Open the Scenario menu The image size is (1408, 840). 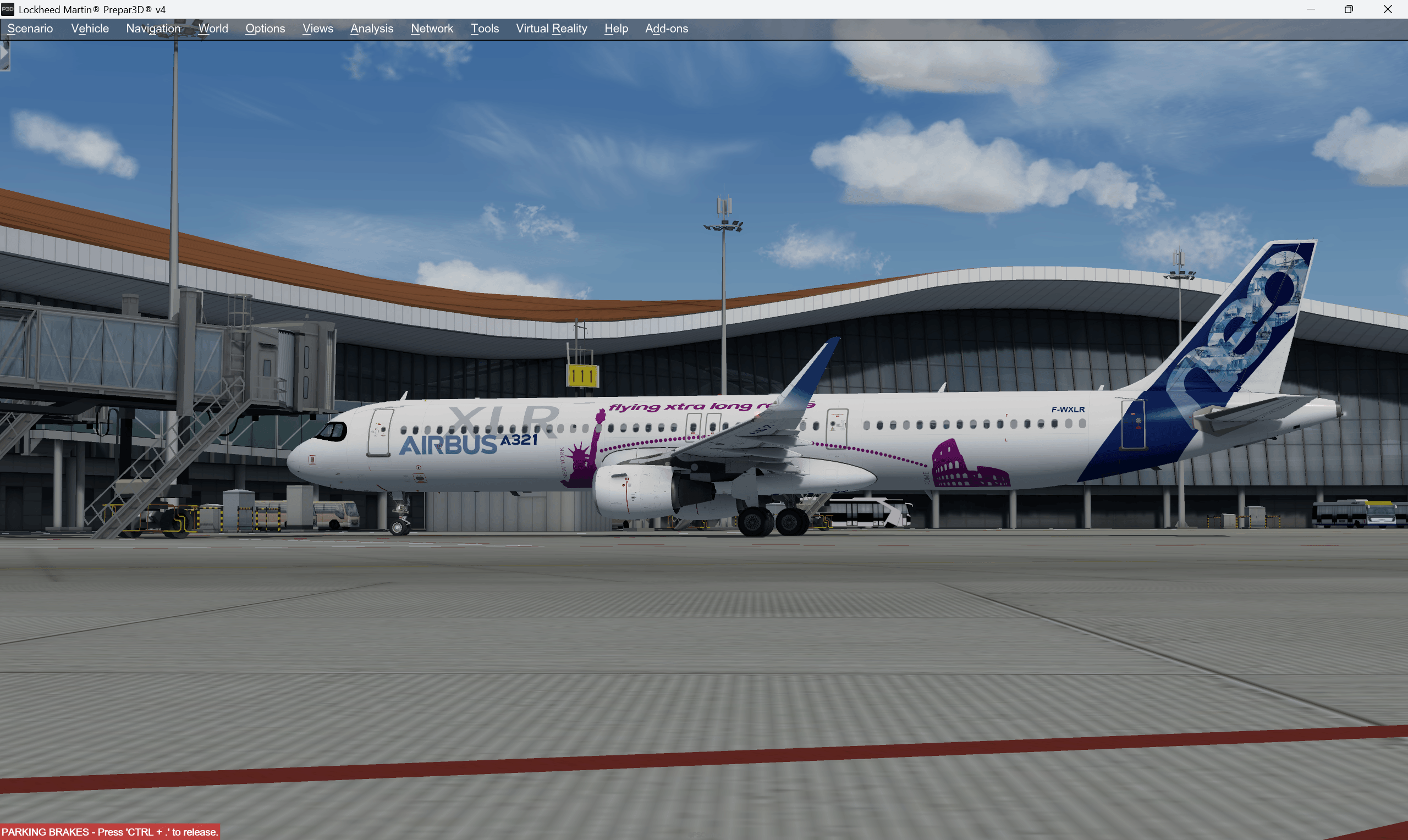30,28
